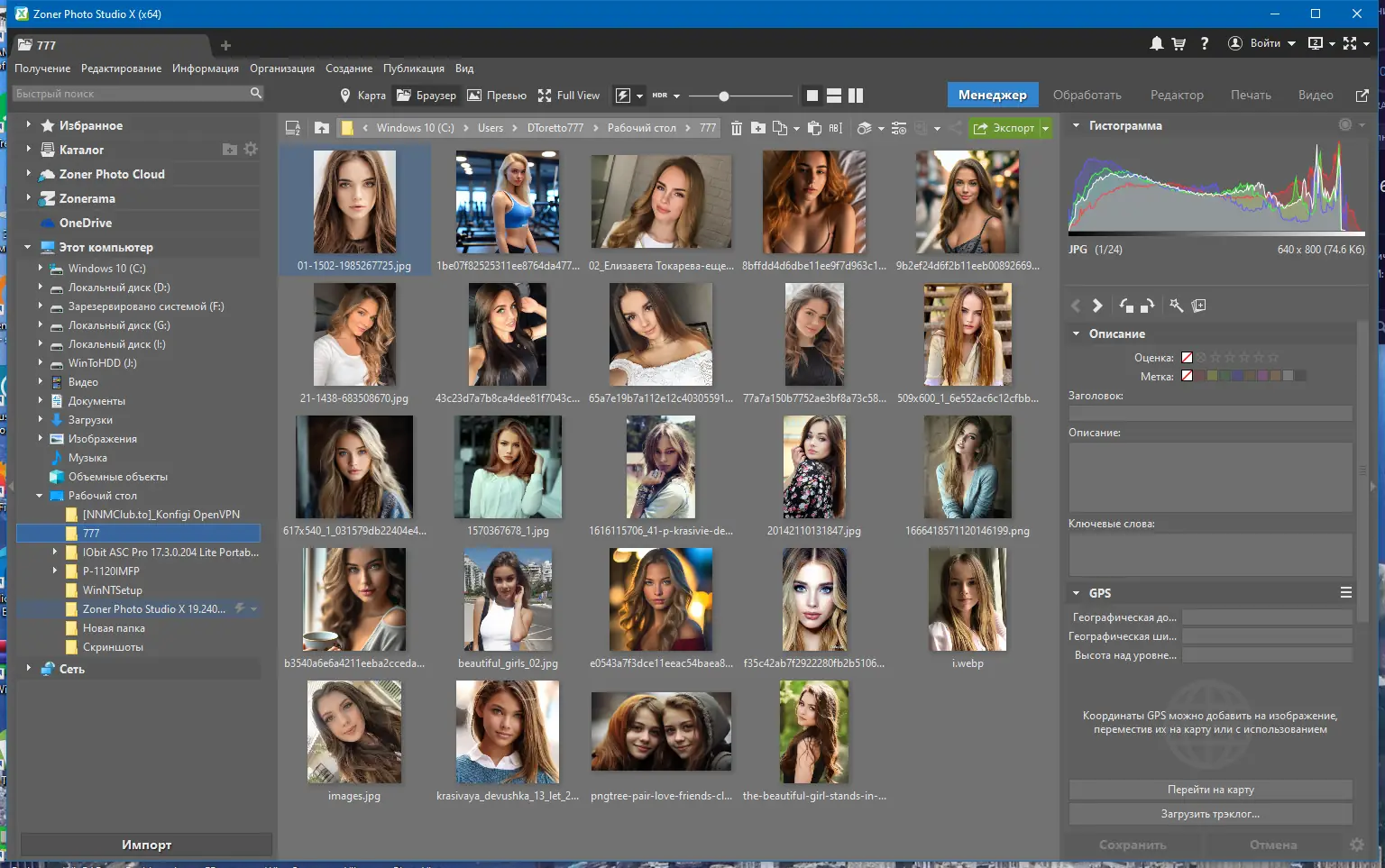The image size is (1385, 868).
Task: Click the notifications bell icon
Action: (1156, 43)
